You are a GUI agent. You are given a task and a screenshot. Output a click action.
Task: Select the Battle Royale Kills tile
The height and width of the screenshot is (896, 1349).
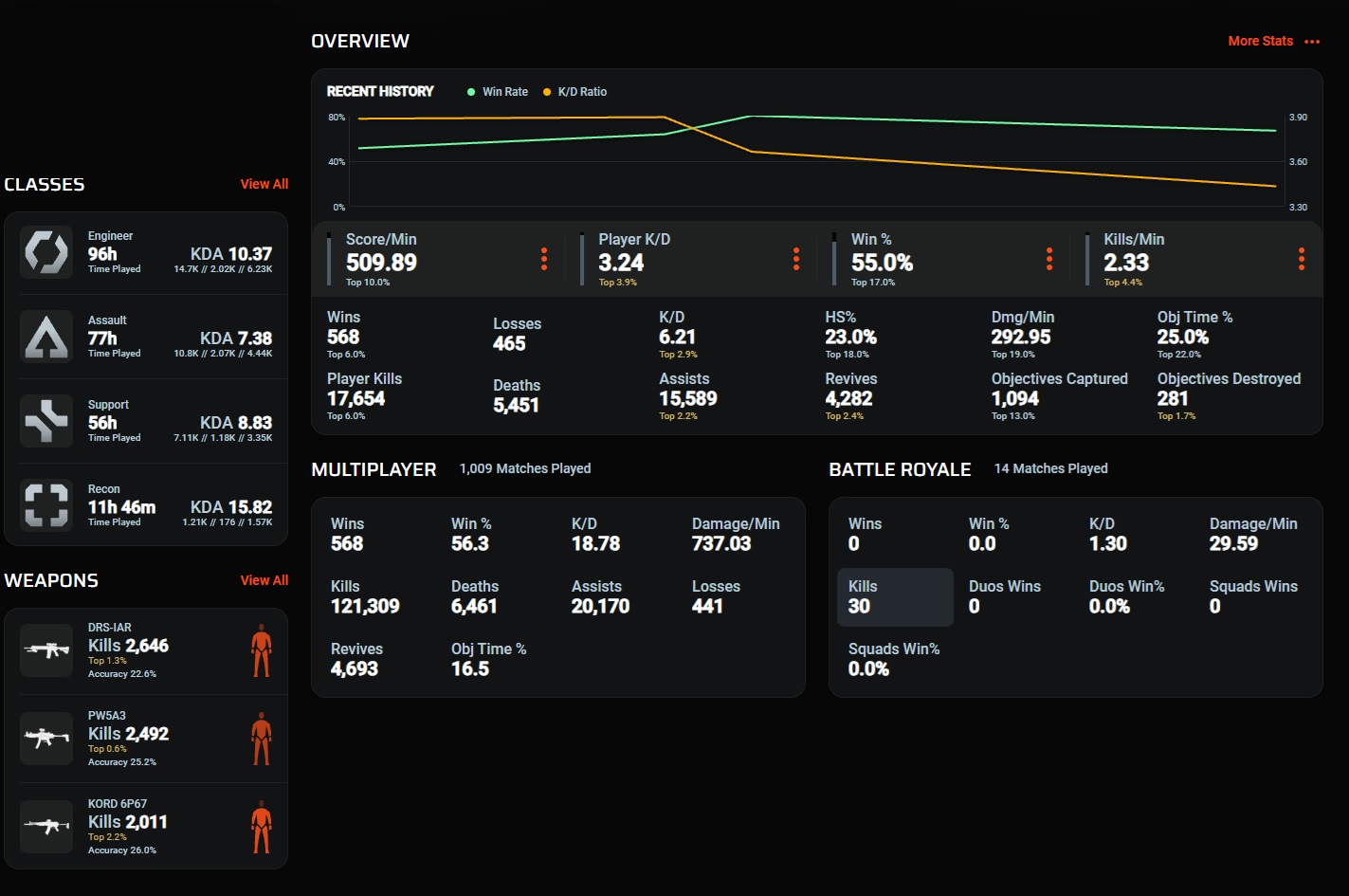895,597
